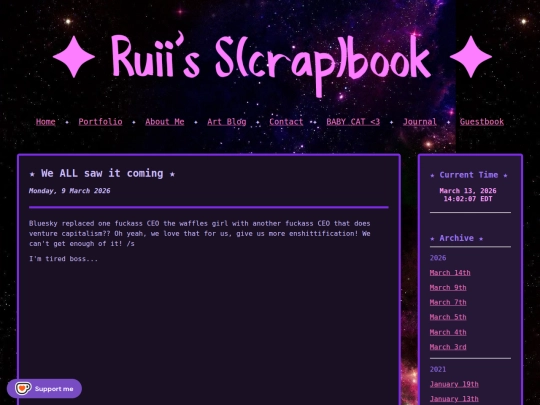Screen dimensions: 540x405
Task: Click the post date Monday, 9 March 2026
Action: (x=70, y=191)
